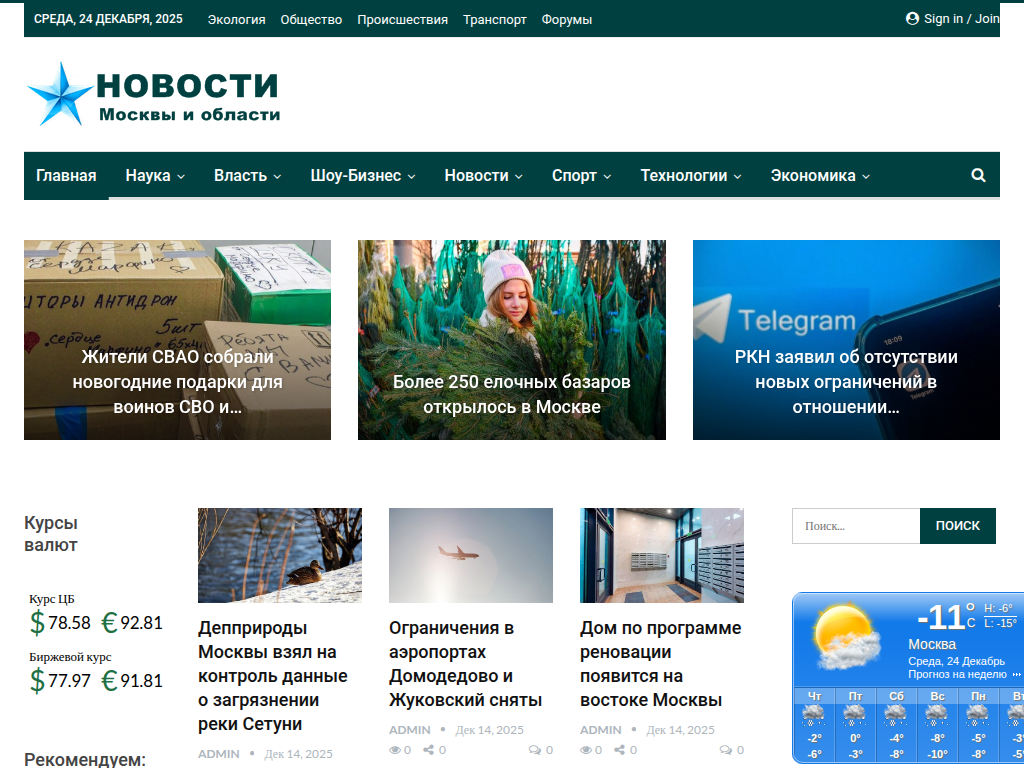Open the article about 250 елочных базаров
This screenshot has height=768, width=1024.
click(511, 381)
